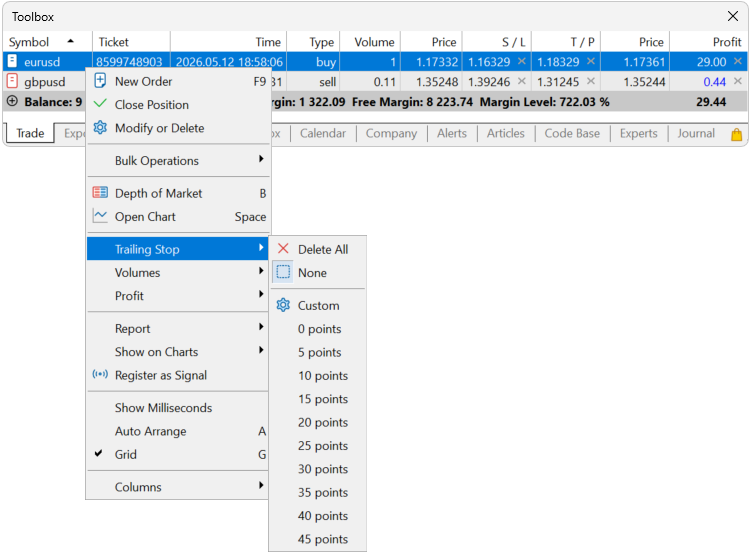This screenshot has width=750, height=554.
Task: Expand the Profit submenu
Action: click(x=177, y=296)
